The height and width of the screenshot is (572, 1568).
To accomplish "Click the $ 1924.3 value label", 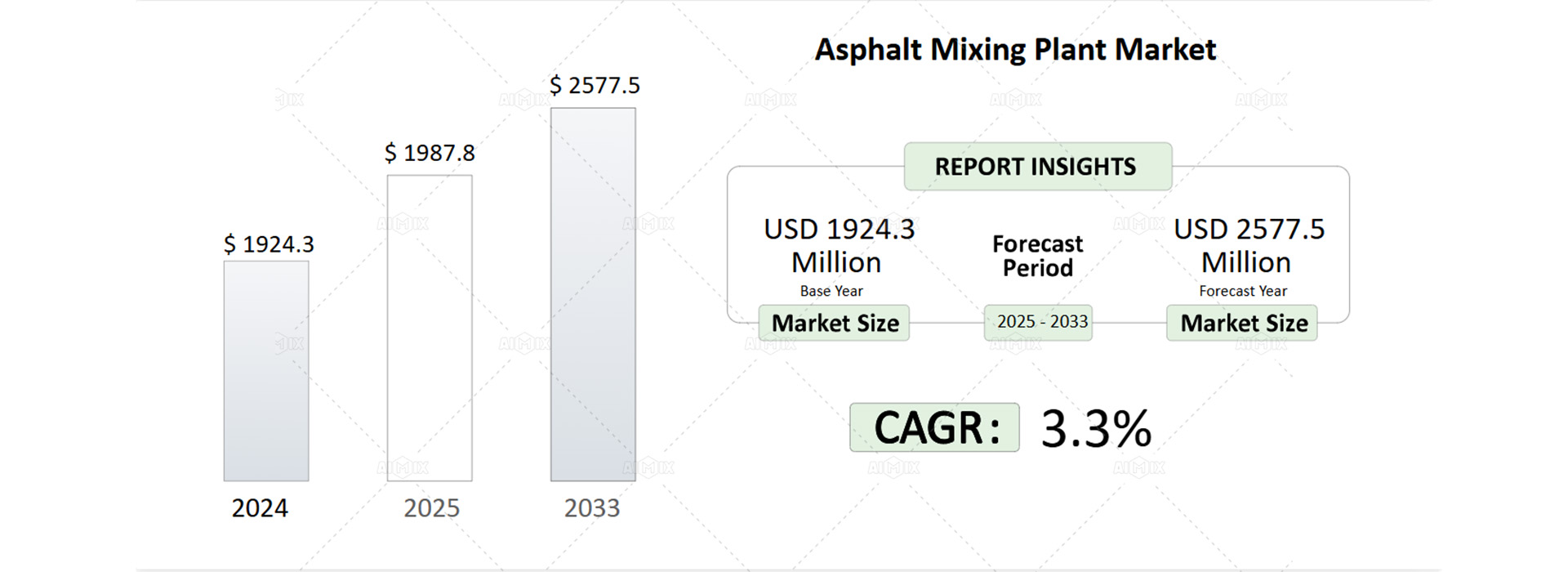I will 269,244.
